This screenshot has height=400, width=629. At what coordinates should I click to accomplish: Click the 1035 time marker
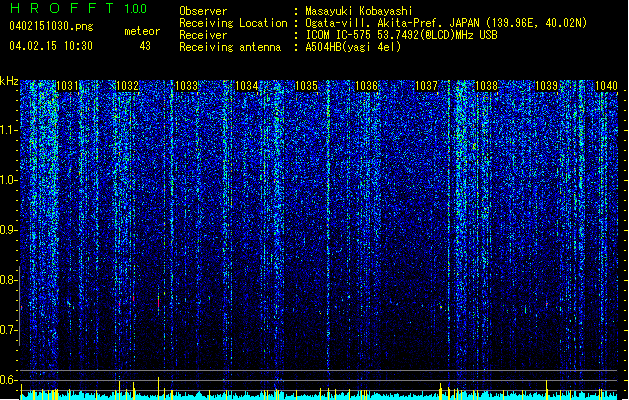[x=306, y=86]
